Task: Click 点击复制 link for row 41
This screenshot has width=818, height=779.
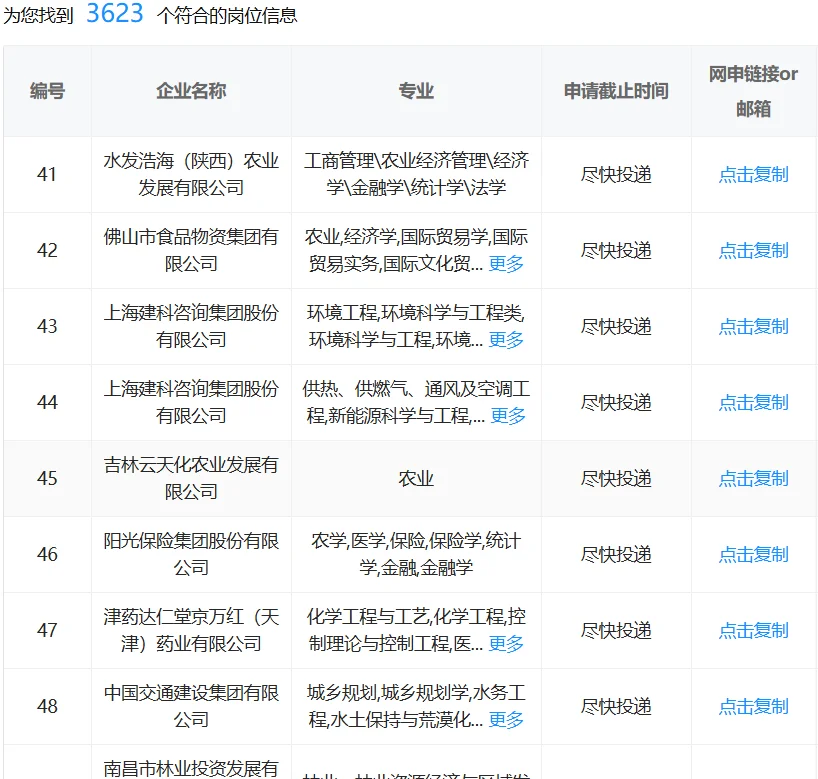Action: (x=753, y=174)
